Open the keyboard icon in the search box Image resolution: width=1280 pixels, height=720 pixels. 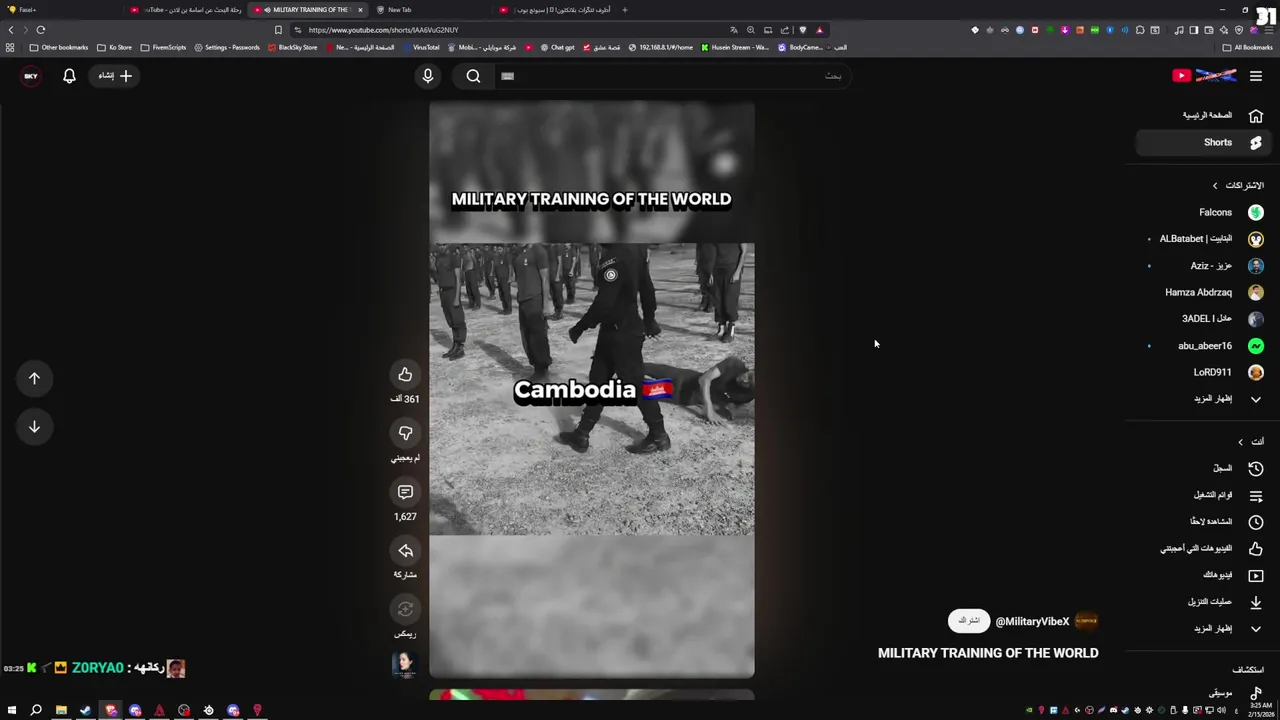coord(507,76)
